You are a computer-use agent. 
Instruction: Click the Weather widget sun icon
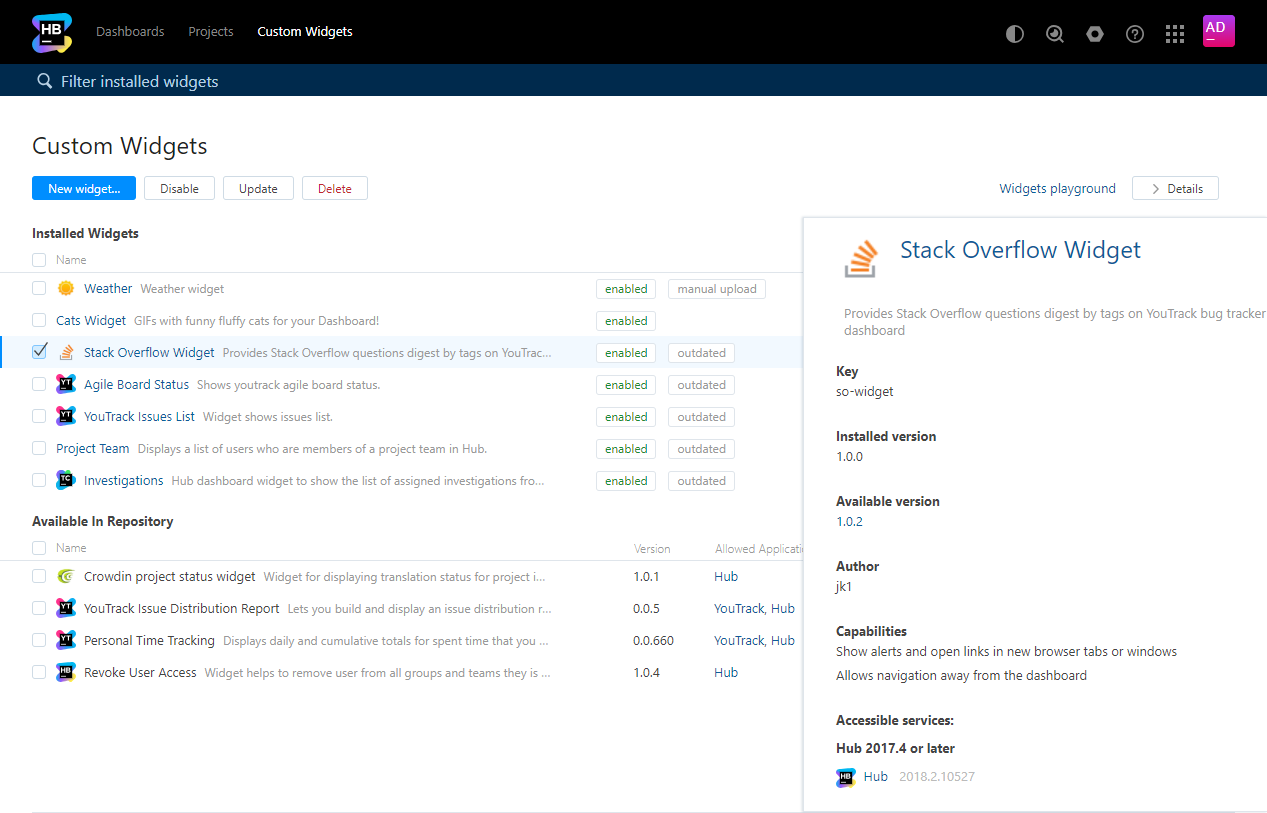pyautogui.click(x=66, y=288)
